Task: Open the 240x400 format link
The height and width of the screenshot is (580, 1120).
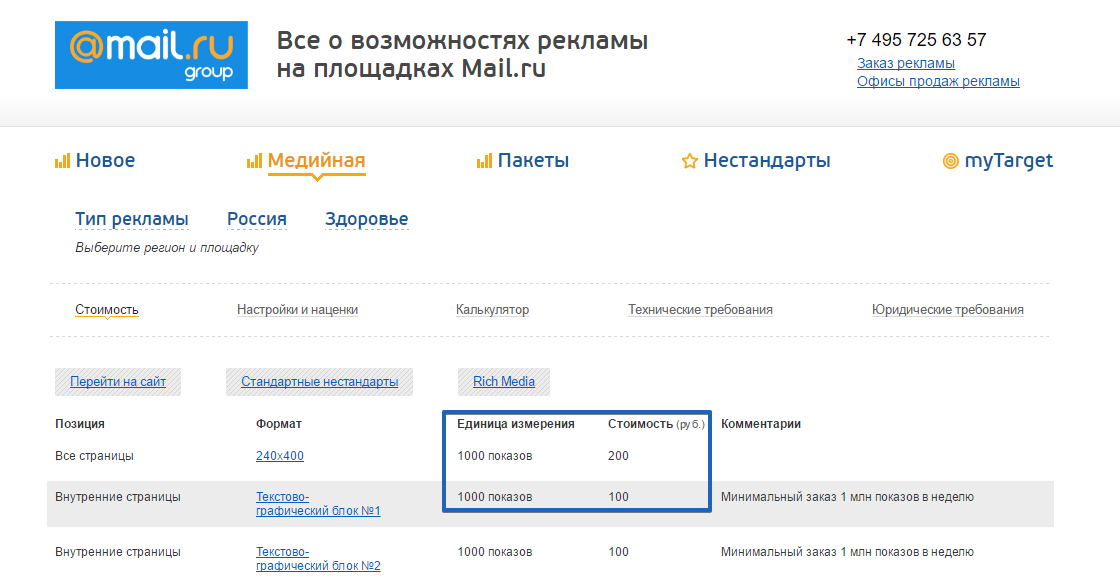Action: pos(280,456)
